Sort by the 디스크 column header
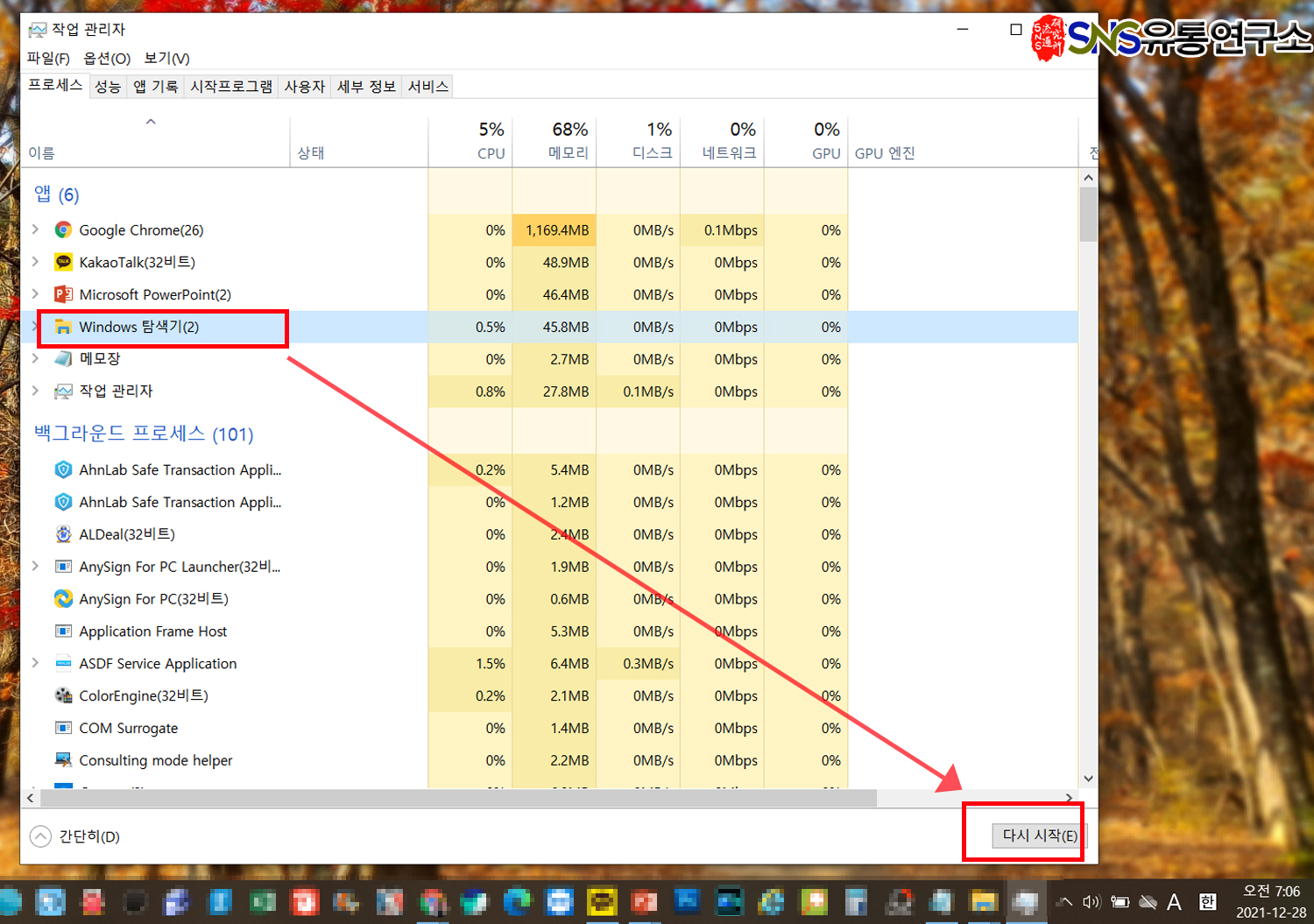The width and height of the screenshot is (1314, 924). point(639,141)
